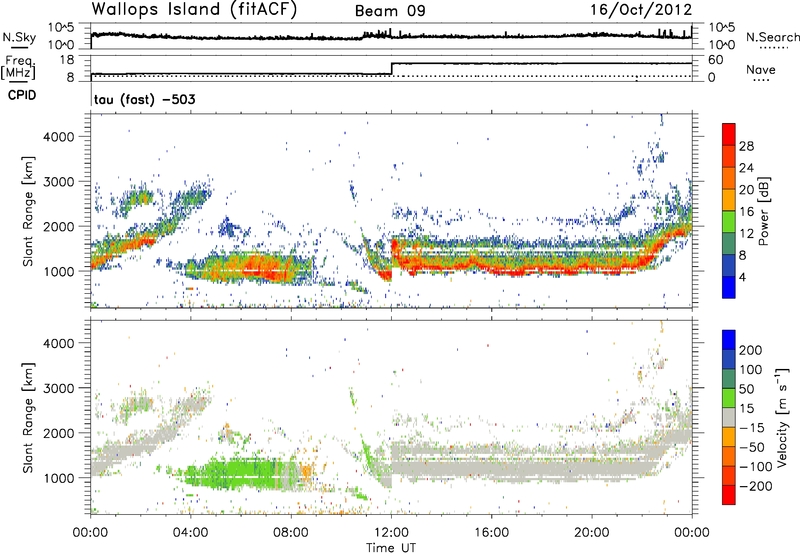Click the 'CPID' label
800x554 pixels.
22,95
